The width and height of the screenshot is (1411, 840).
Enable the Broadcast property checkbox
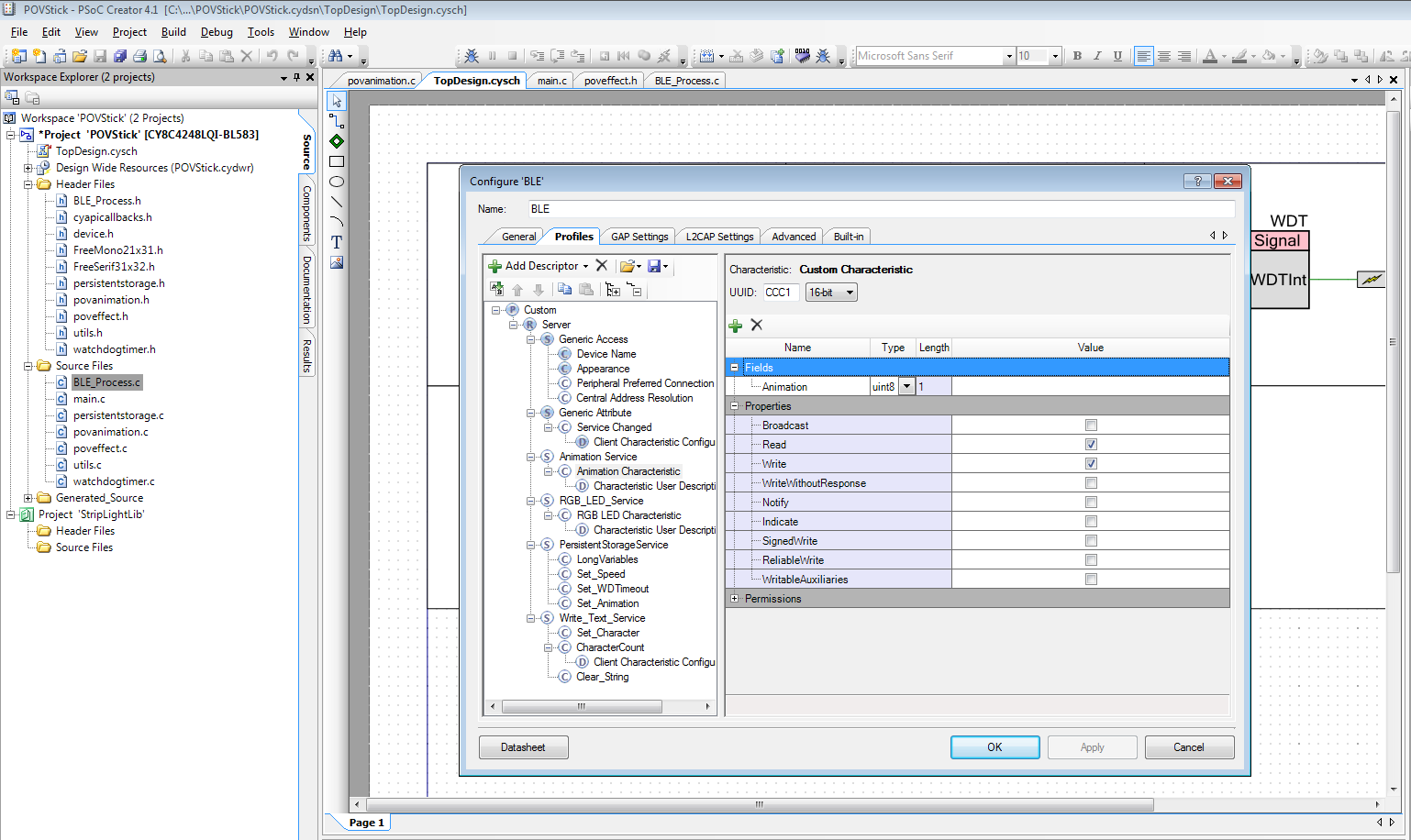click(x=1091, y=426)
